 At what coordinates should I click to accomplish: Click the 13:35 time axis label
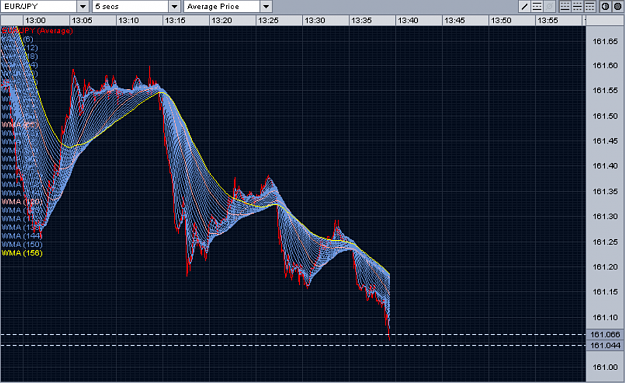coord(361,20)
